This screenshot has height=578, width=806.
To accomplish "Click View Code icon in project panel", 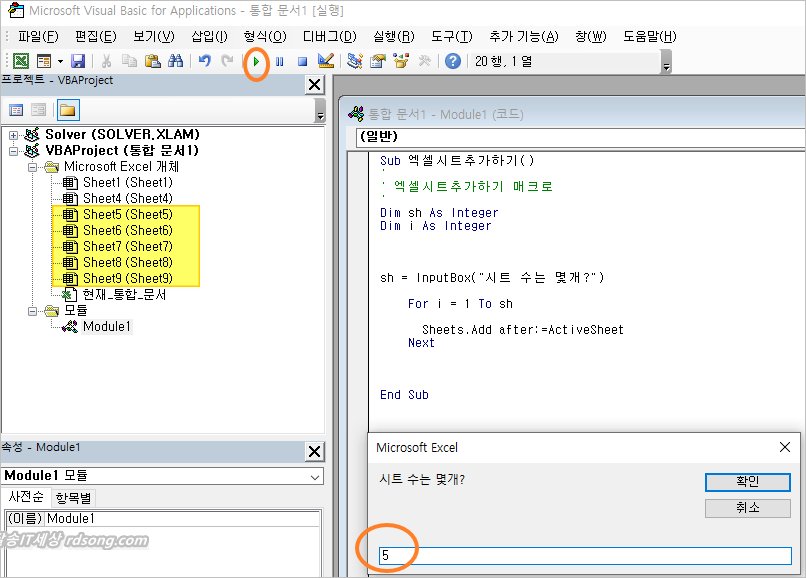I will coord(16,110).
